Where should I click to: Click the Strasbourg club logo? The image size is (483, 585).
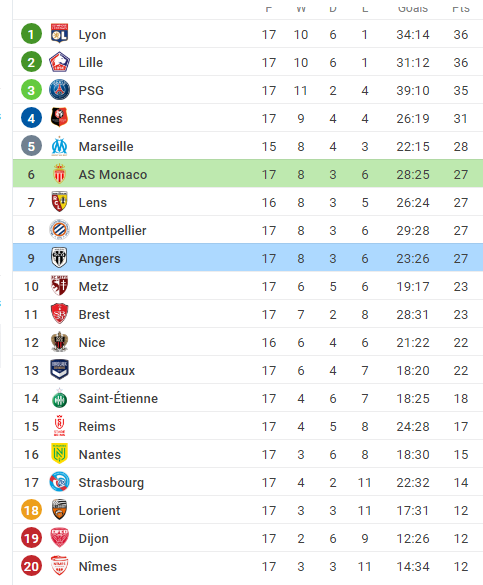pos(59,482)
